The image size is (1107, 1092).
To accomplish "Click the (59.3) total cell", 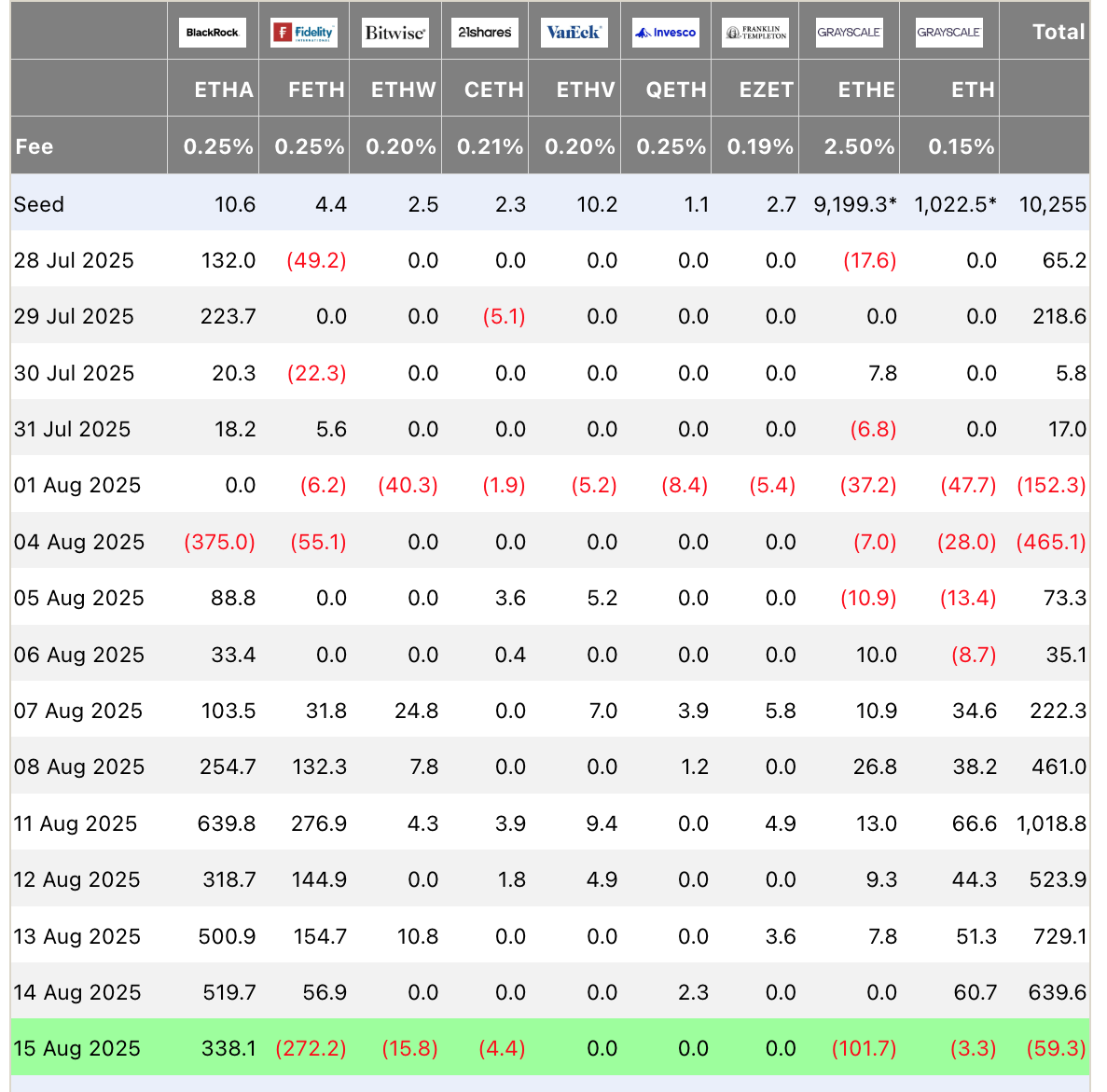I will [x=1056, y=1048].
